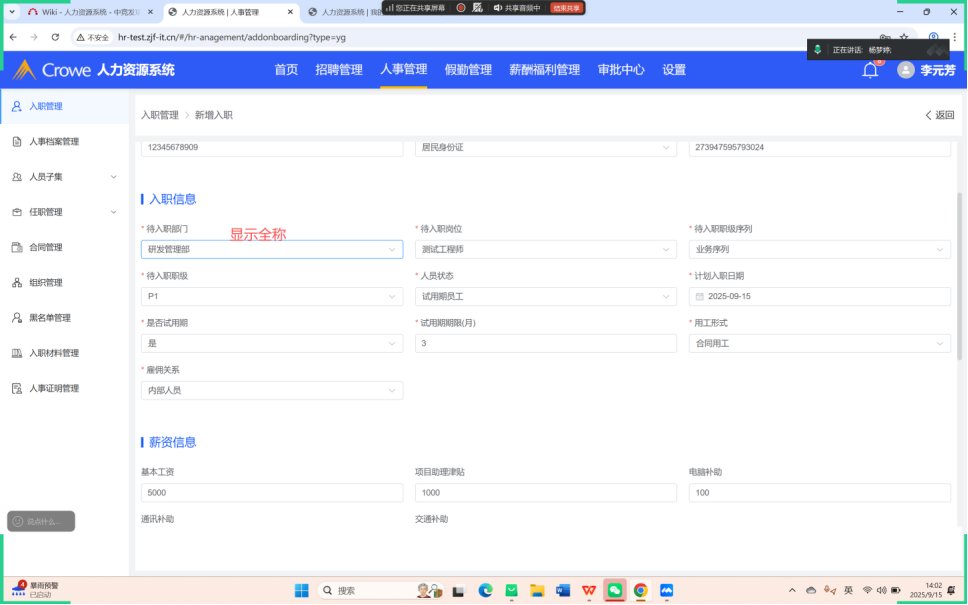Click the 入职管理 breadcrumb link
The image size is (968, 605).
coord(159,115)
